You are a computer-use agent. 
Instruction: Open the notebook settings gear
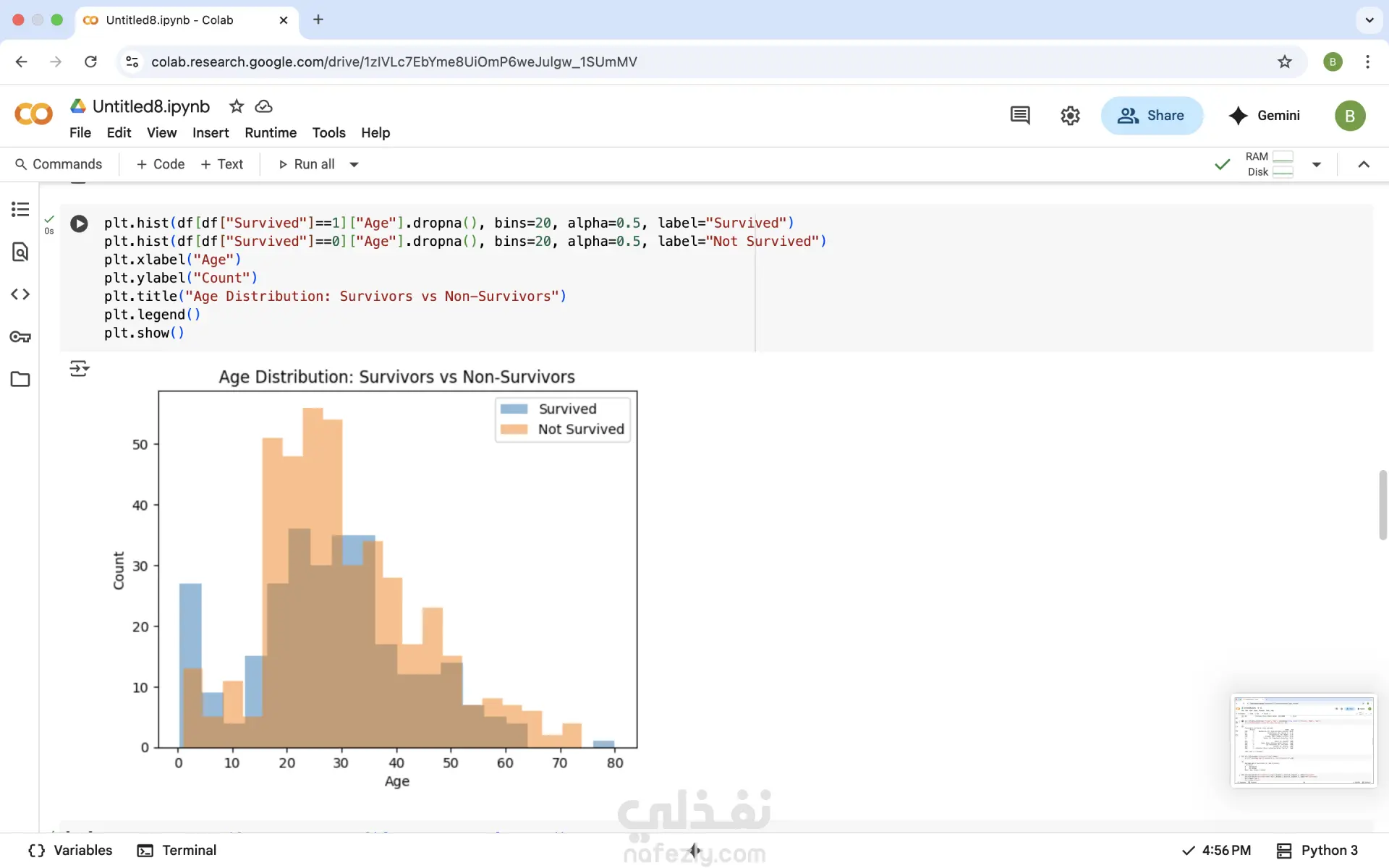pos(1070,116)
